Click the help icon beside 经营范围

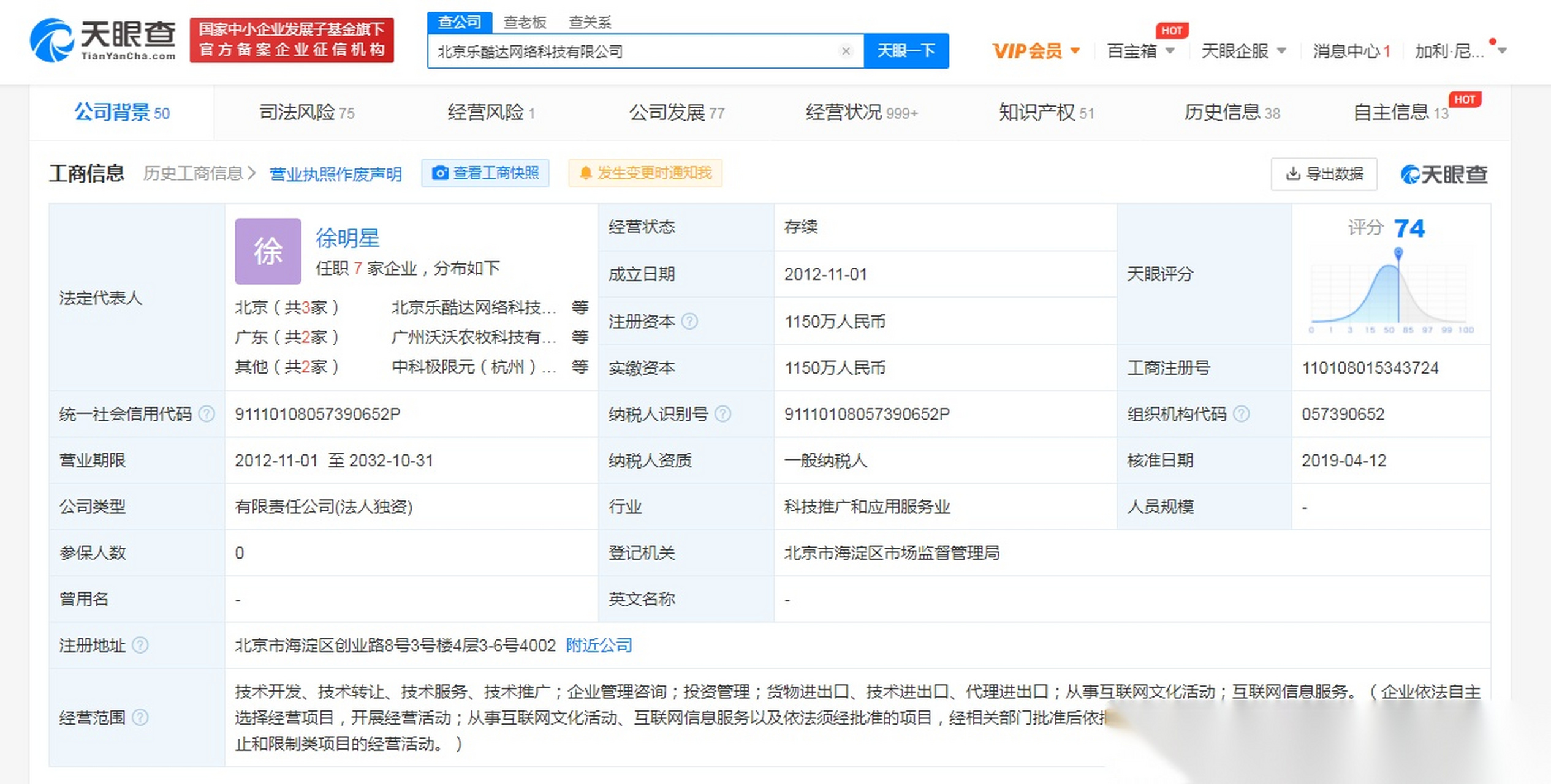[140, 717]
